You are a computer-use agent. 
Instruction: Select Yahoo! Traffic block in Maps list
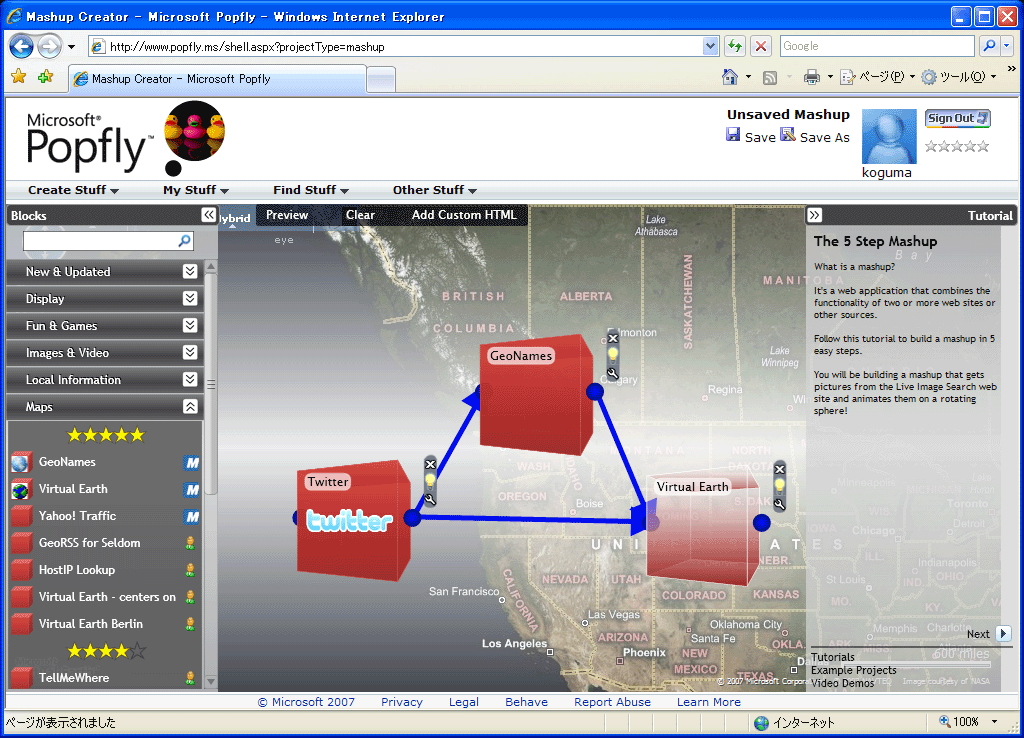(106, 516)
